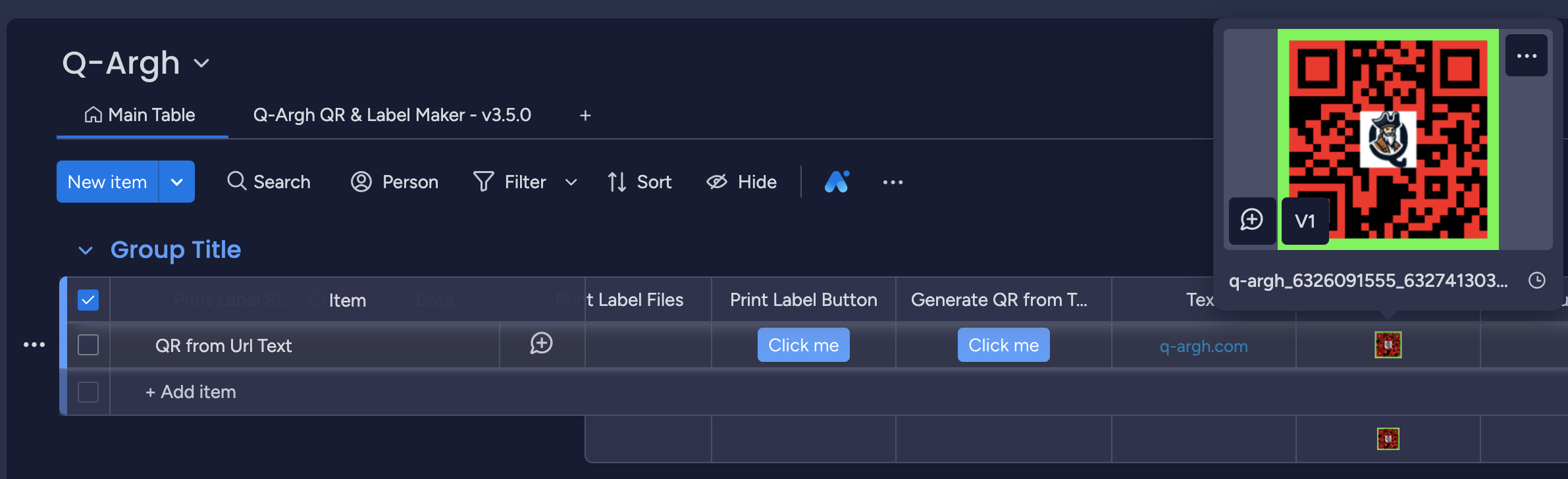Image resolution: width=1568 pixels, height=479 pixels.
Task: Click the Filter funnel icon
Action: [483, 182]
